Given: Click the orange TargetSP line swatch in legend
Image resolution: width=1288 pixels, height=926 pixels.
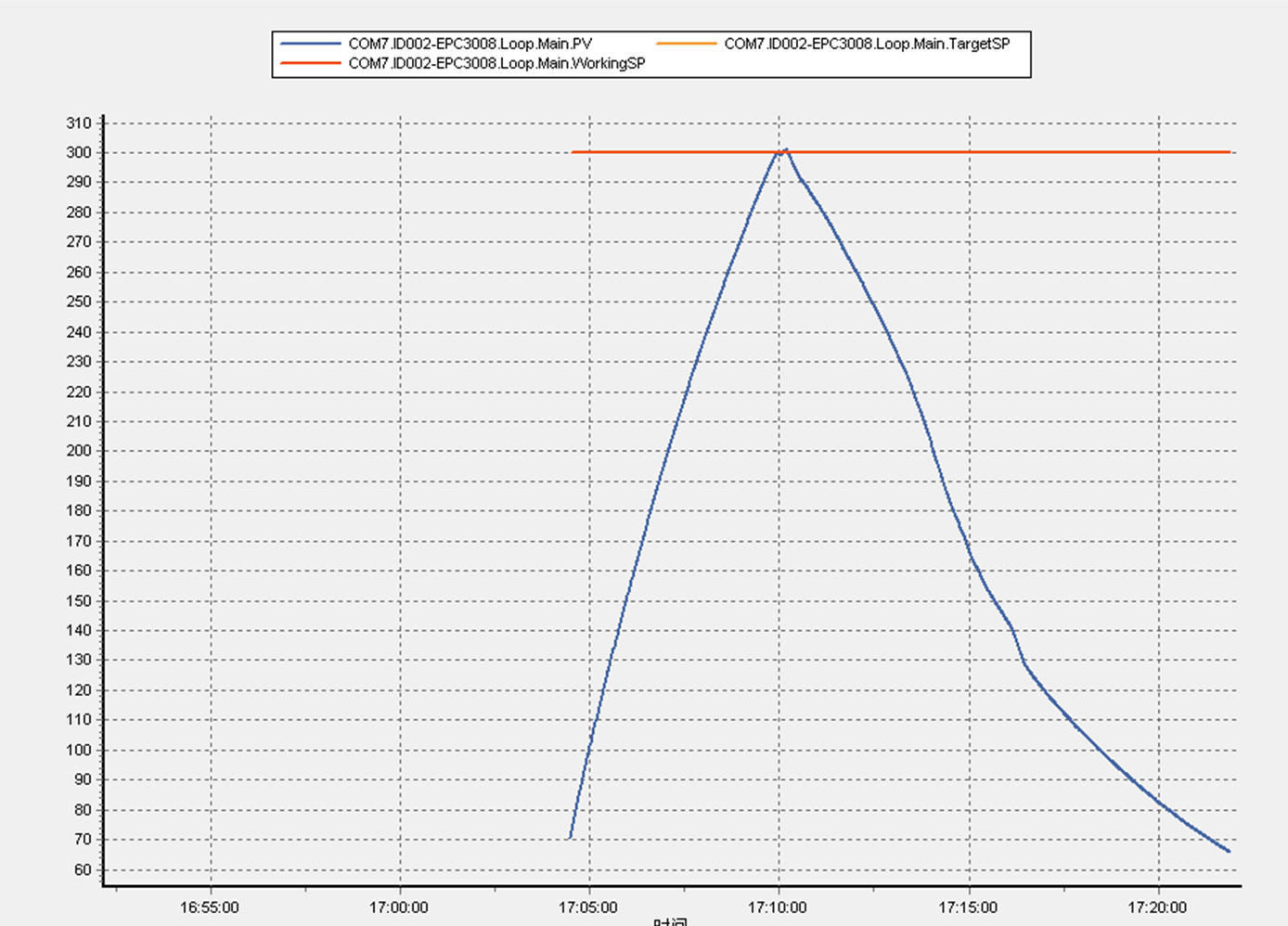Looking at the screenshot, I should coord(686,44).
